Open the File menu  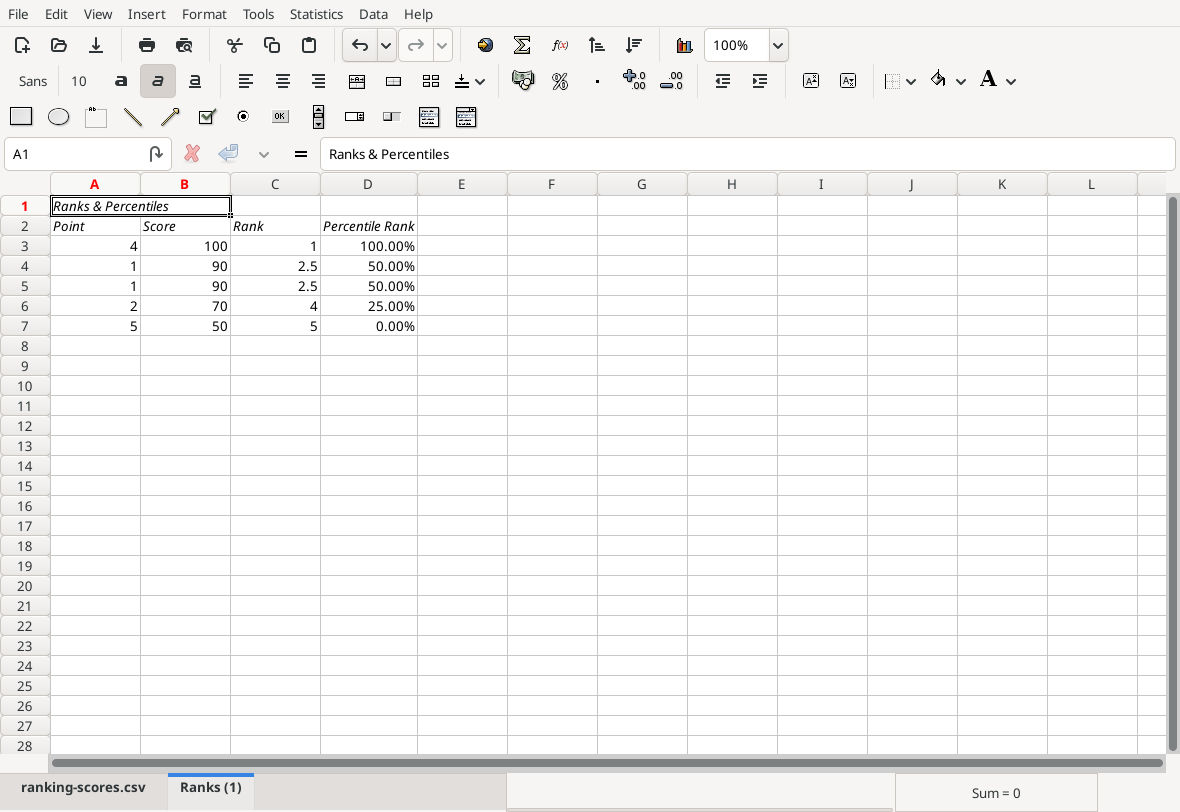[18, 14]
